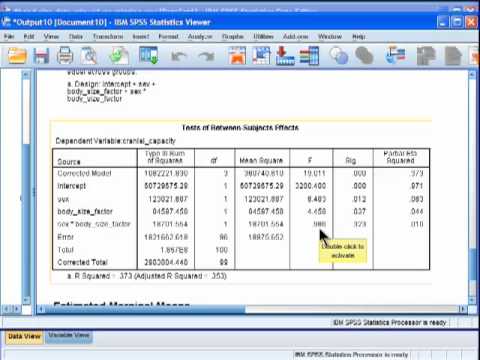The height and width of the screenshot is (360, 480).
Task: Click the F column header
Action: 310,161
